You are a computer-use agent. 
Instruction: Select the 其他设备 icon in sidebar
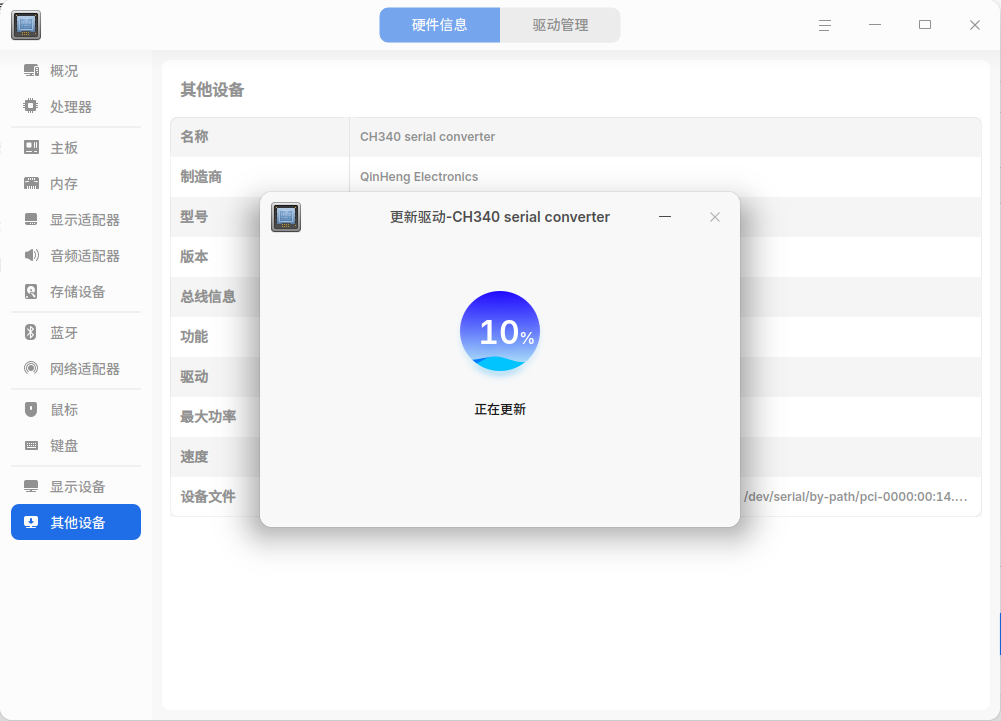point(31,522)
